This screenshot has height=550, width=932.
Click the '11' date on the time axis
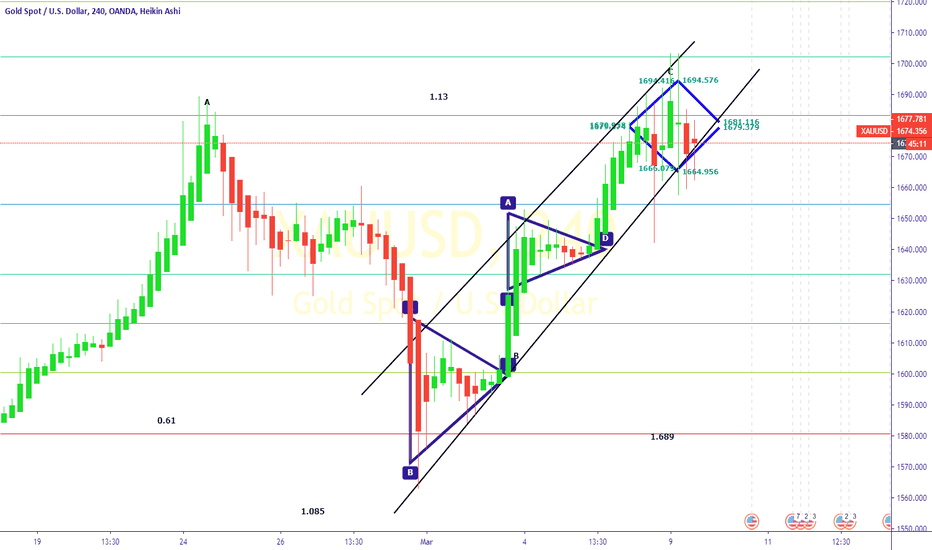(768, 542)
